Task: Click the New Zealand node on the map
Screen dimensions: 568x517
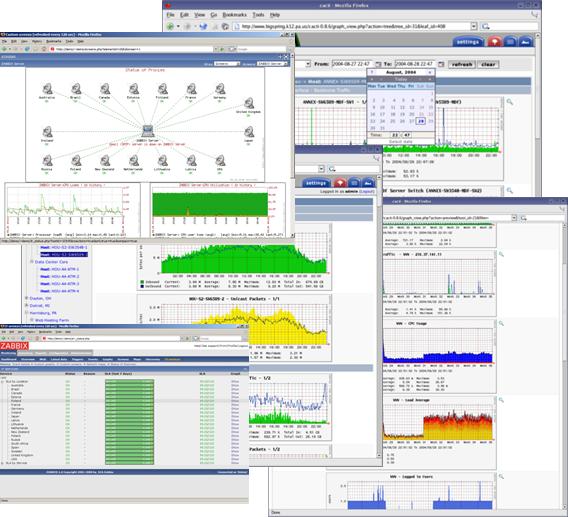Action: point(105,160)
